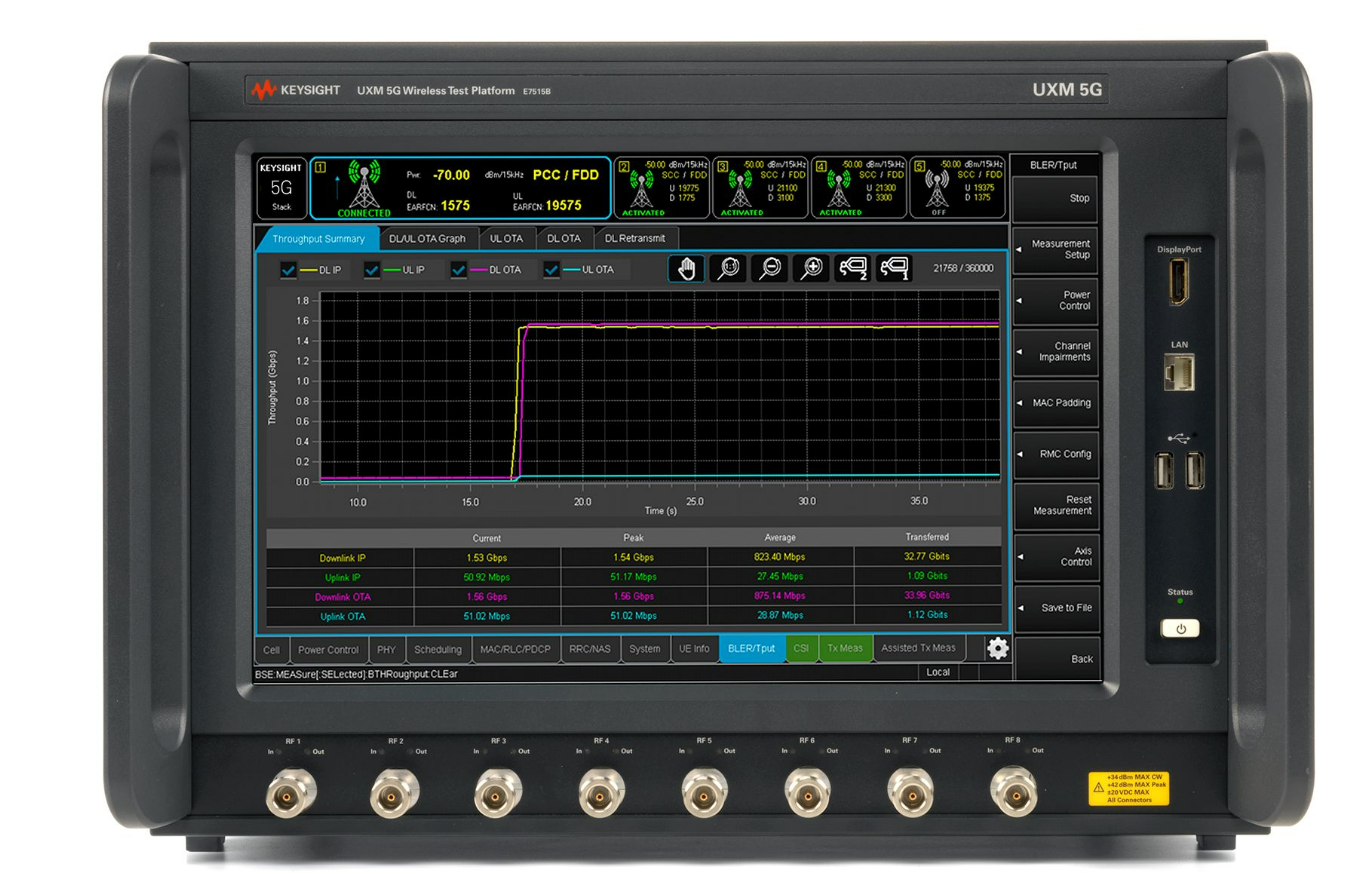
Task: Open the Scheduling tab
Action: 438,649
